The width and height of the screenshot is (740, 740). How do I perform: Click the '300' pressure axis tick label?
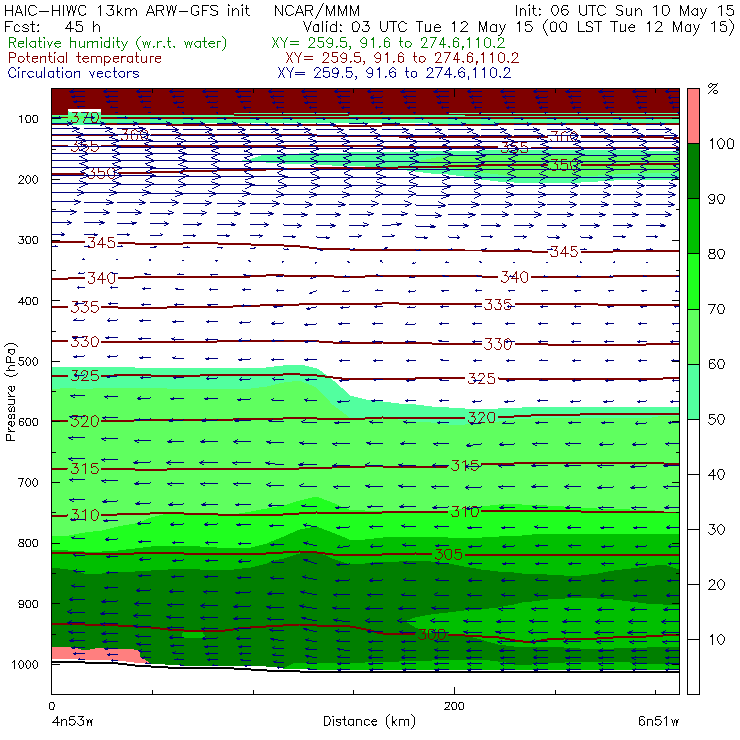[x=28, y=240]
